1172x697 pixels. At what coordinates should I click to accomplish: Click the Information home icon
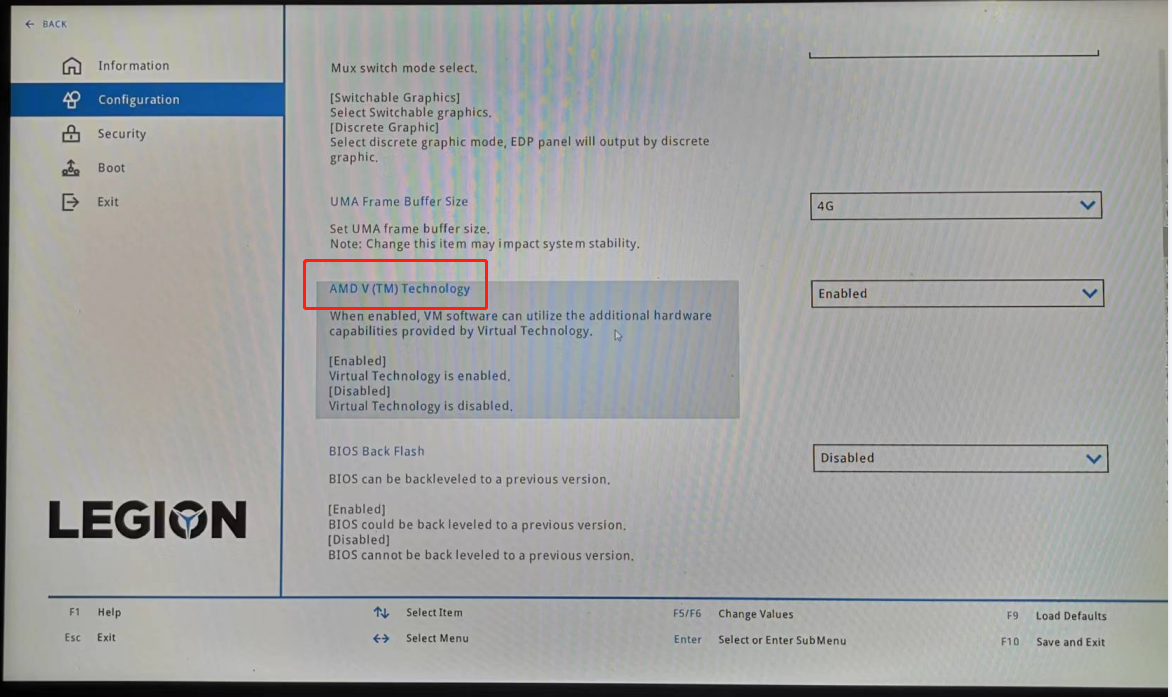pyautogui.click(x=71, y=66)
